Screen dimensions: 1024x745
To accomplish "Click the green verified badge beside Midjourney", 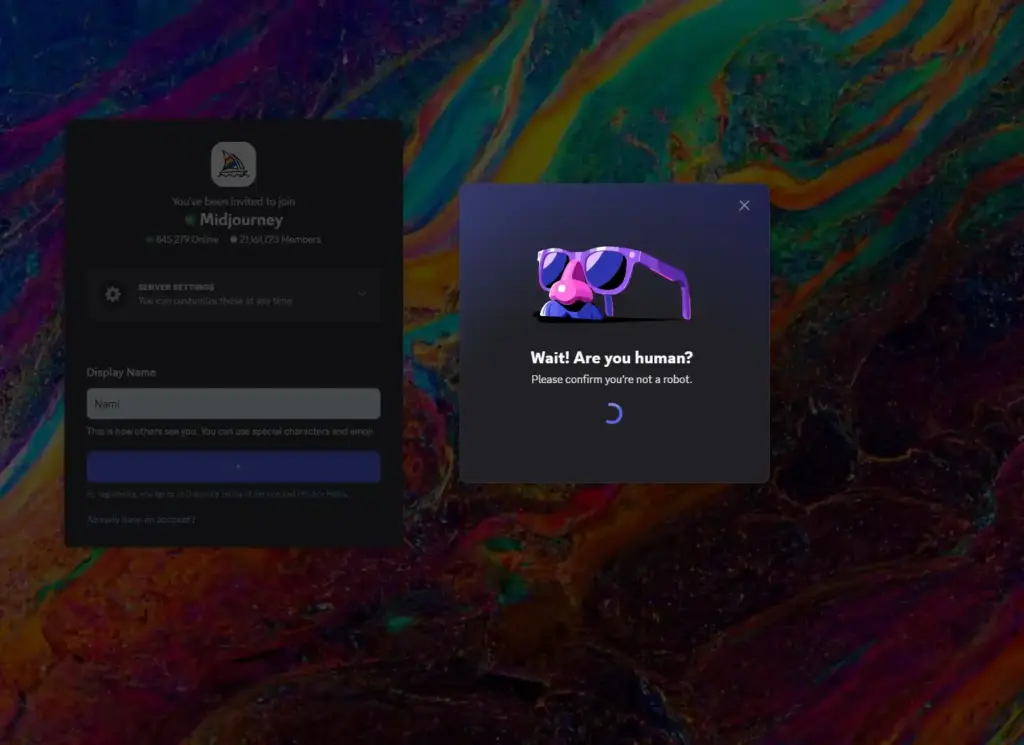I will [190, 219].
